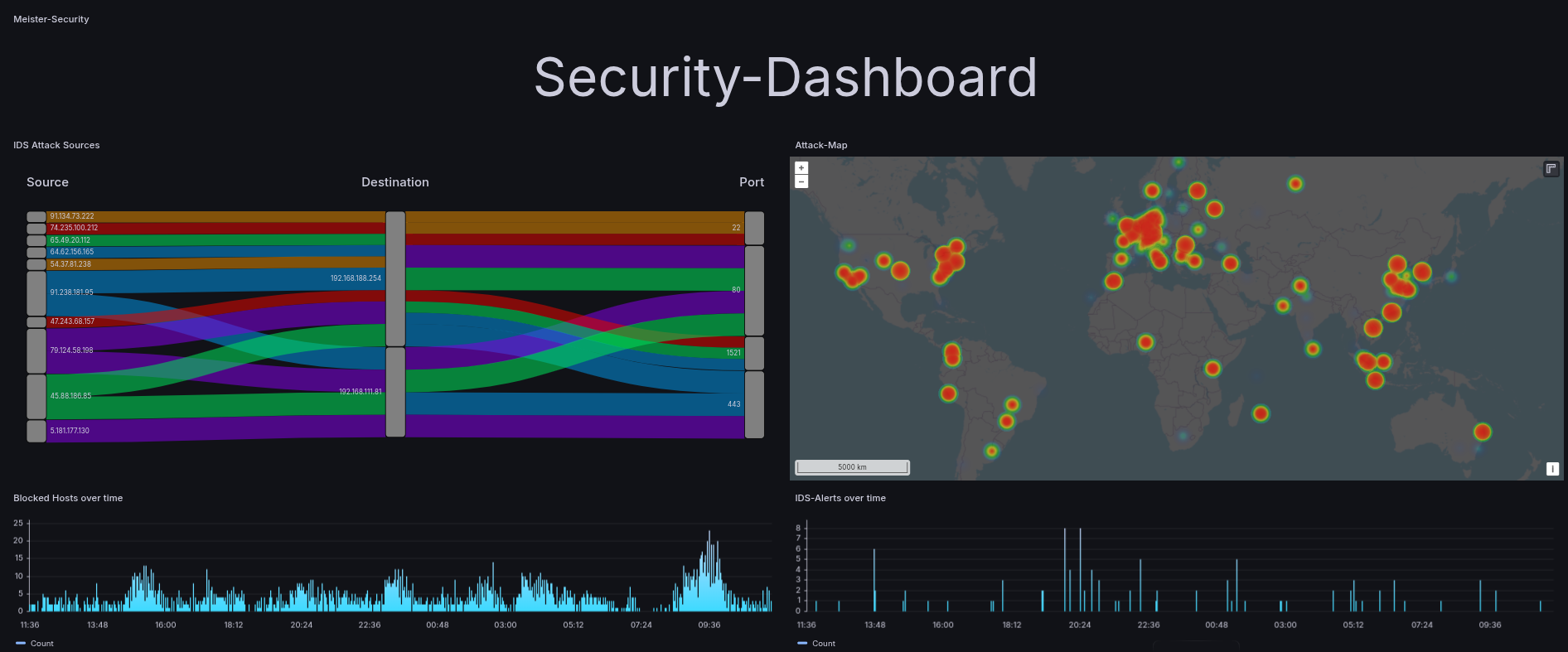Open the IDS Attack Sources panel title menu
Viewport: 1568px width, 652px height.
(x=56, y=145)
